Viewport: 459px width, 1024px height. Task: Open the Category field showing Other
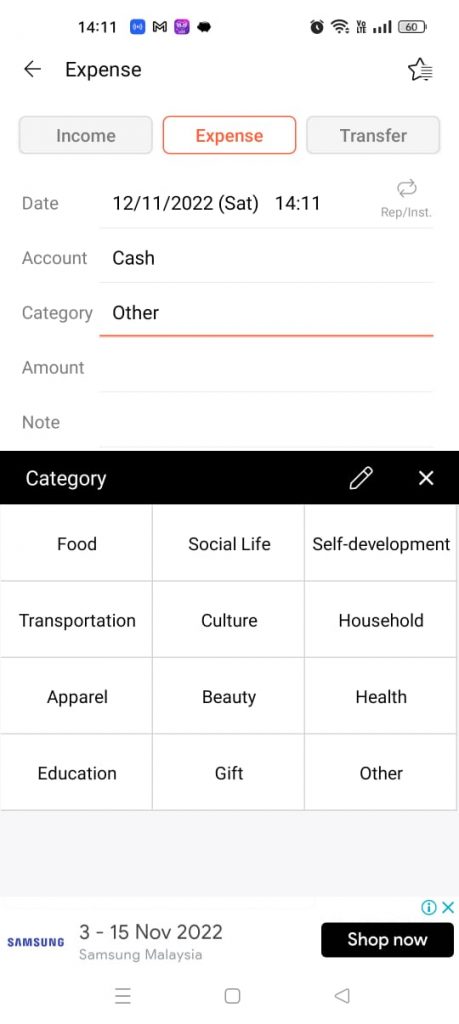[x=266, y=313]
